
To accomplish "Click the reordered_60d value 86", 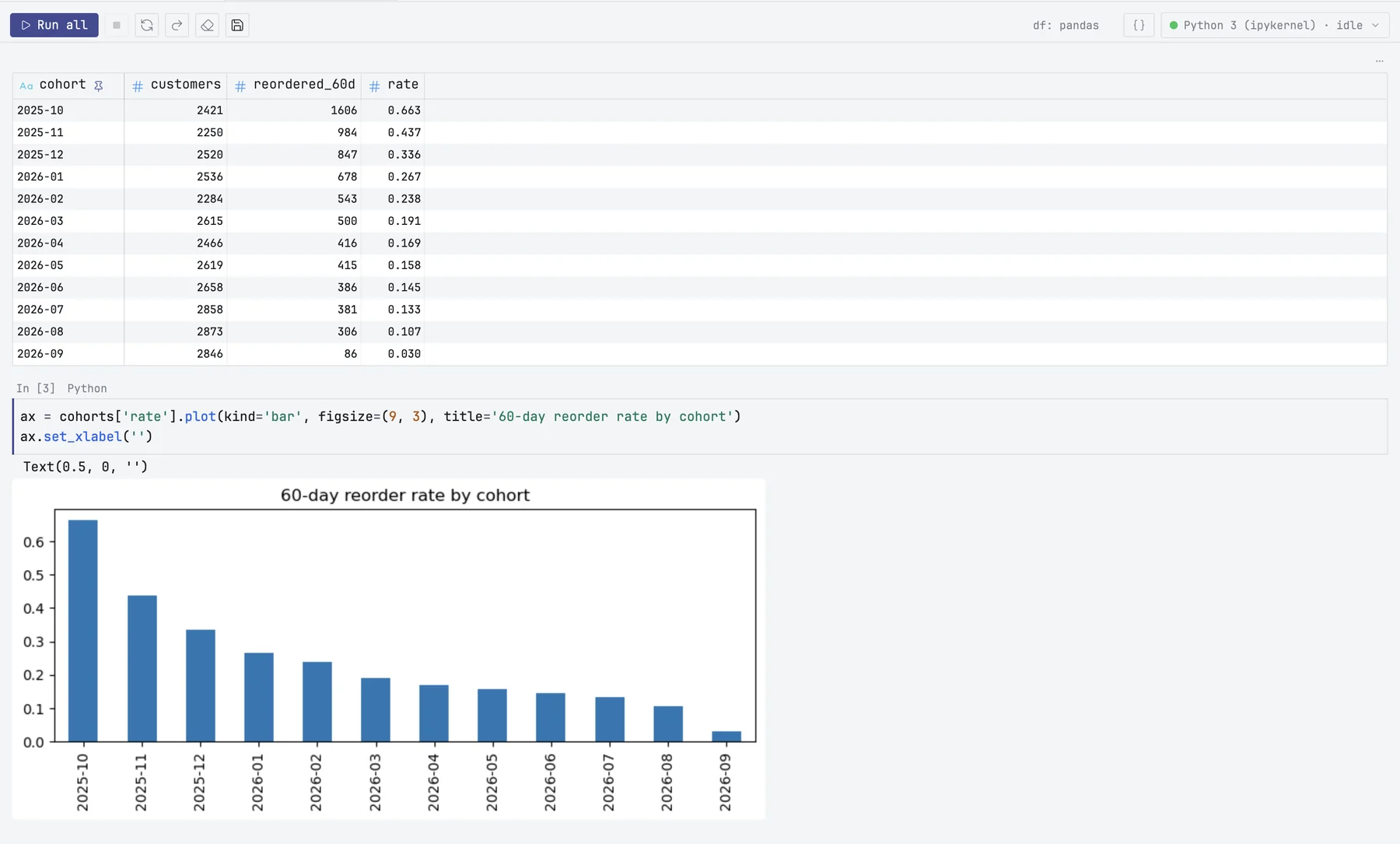I will point(351,354).
